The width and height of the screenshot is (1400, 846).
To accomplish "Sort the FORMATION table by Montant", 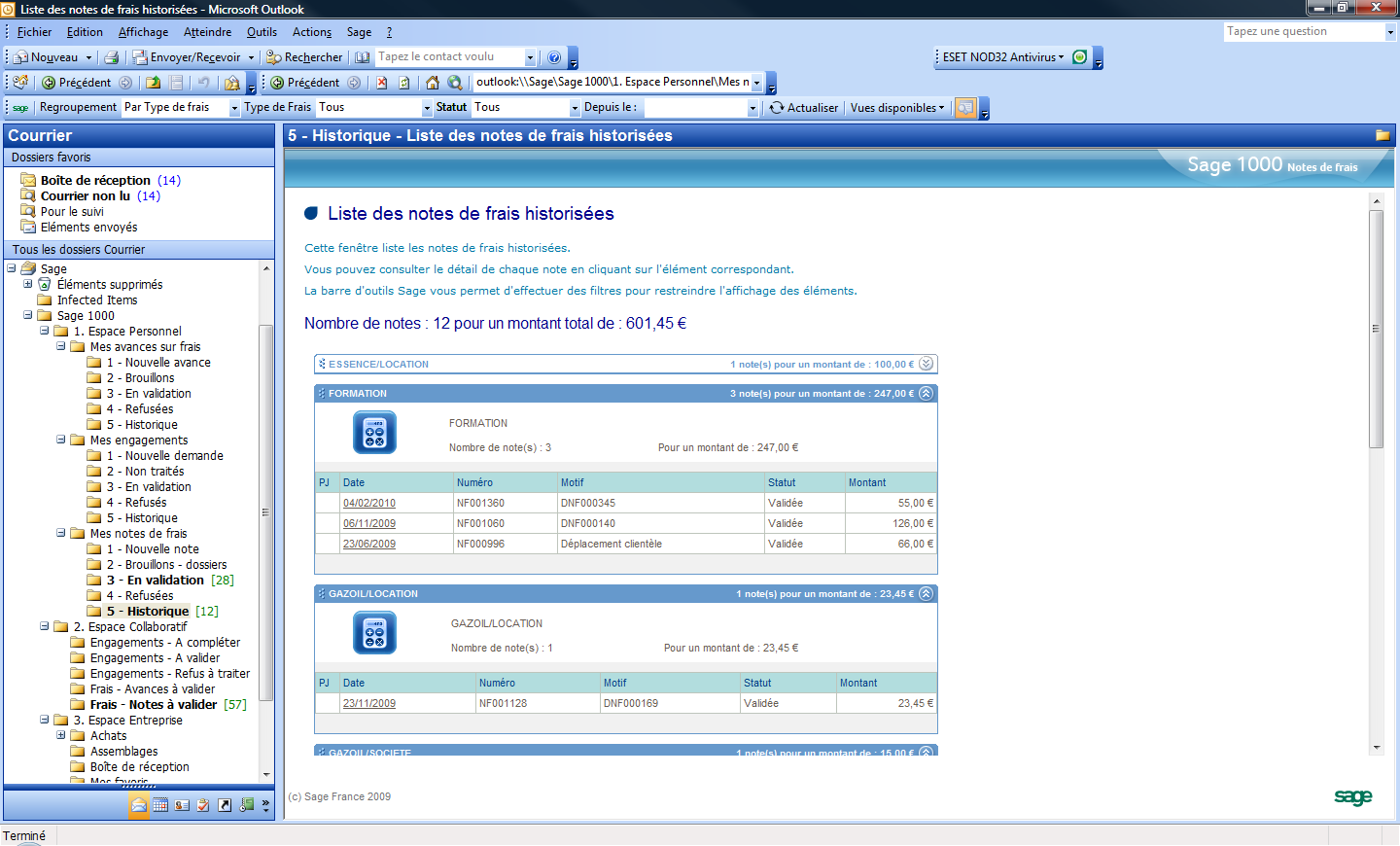I will point(867,482).
